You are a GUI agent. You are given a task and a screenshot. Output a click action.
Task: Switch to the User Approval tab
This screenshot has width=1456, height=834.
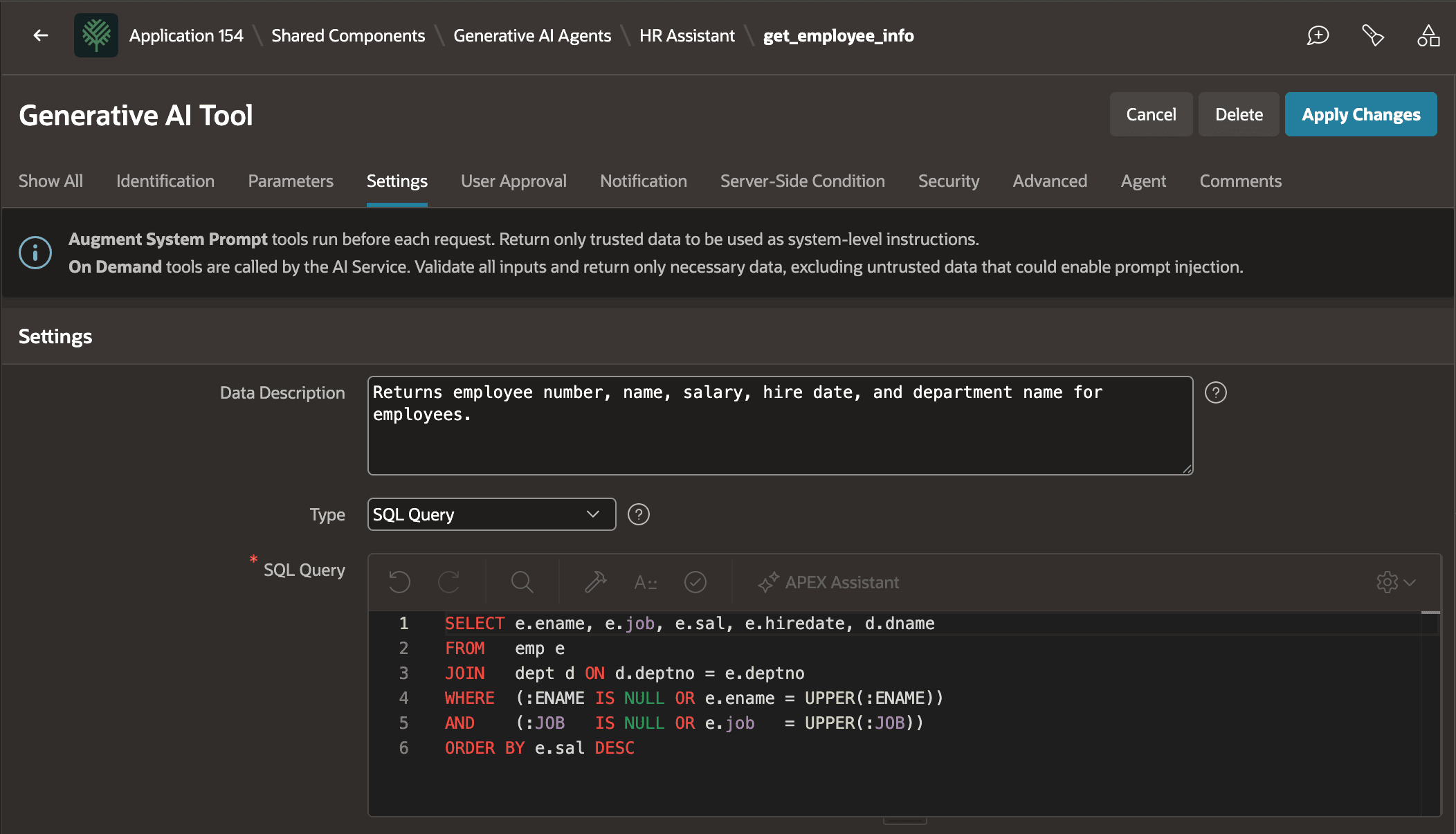[x=513, y=181]
